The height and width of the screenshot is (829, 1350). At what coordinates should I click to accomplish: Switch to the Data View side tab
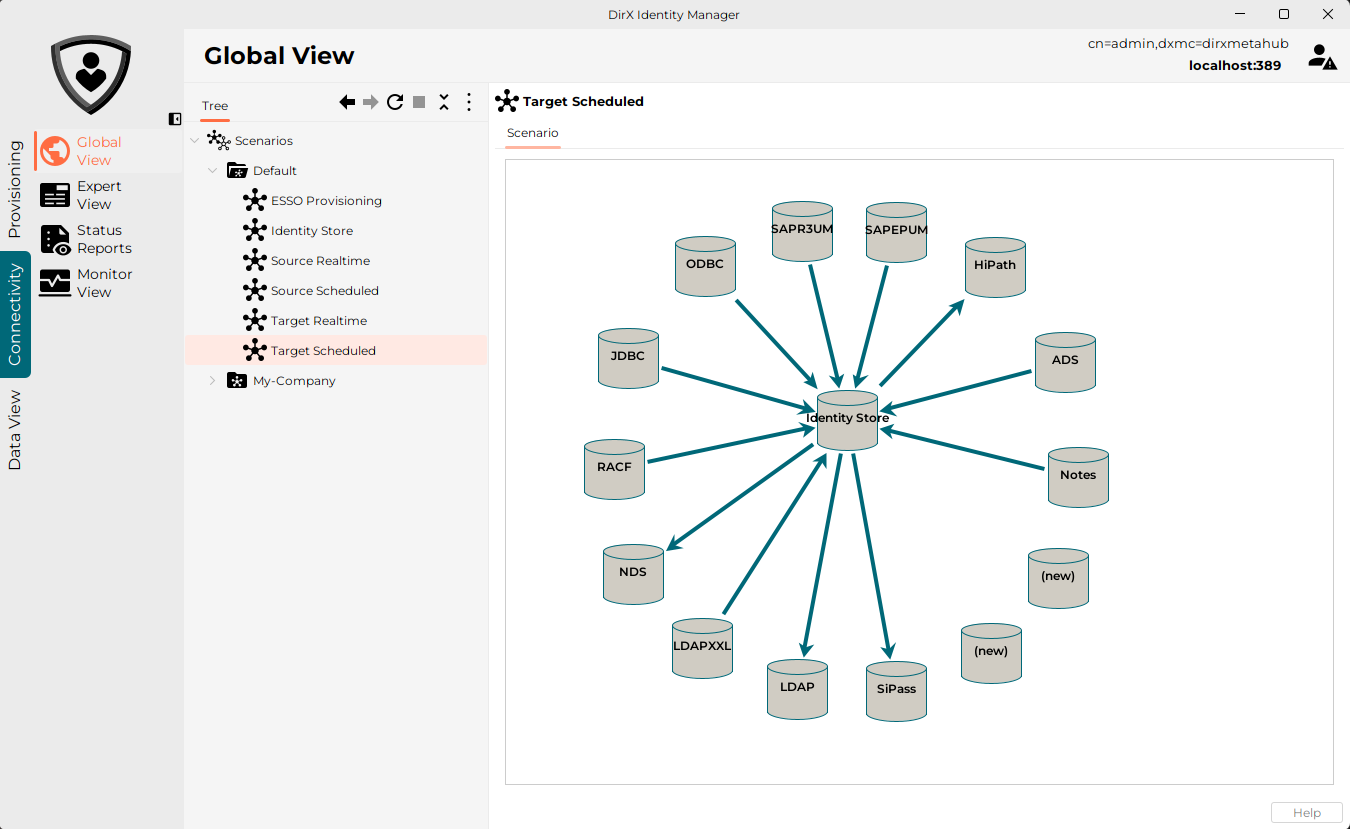[15, 430]
